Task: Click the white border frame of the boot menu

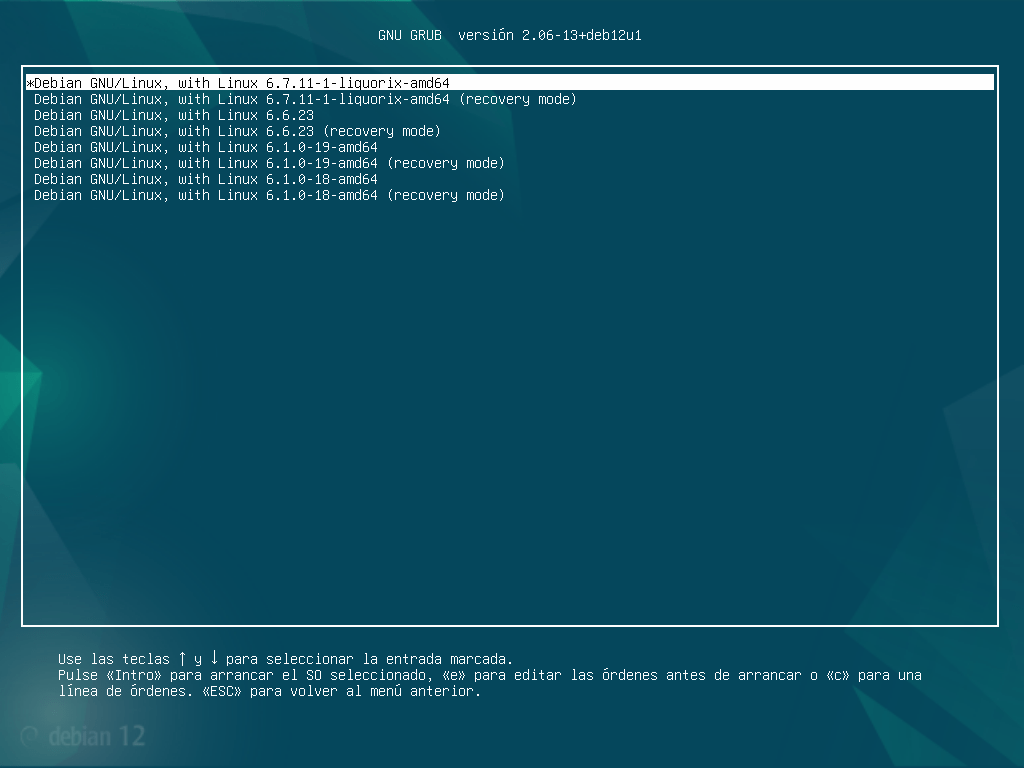Action: [x=511, y=623]
